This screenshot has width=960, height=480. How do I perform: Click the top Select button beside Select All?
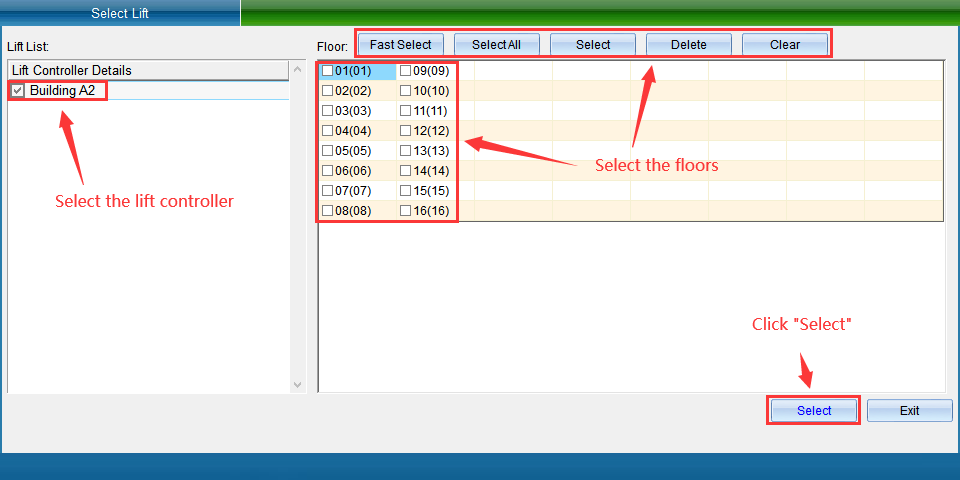click(593, 45)
